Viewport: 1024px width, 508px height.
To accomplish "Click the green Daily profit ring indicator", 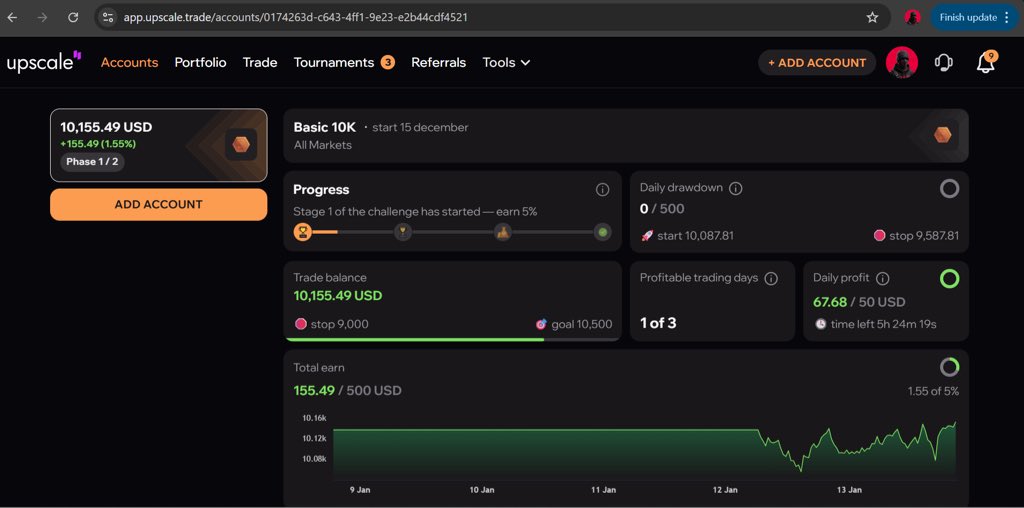I will tap(950, 279).
